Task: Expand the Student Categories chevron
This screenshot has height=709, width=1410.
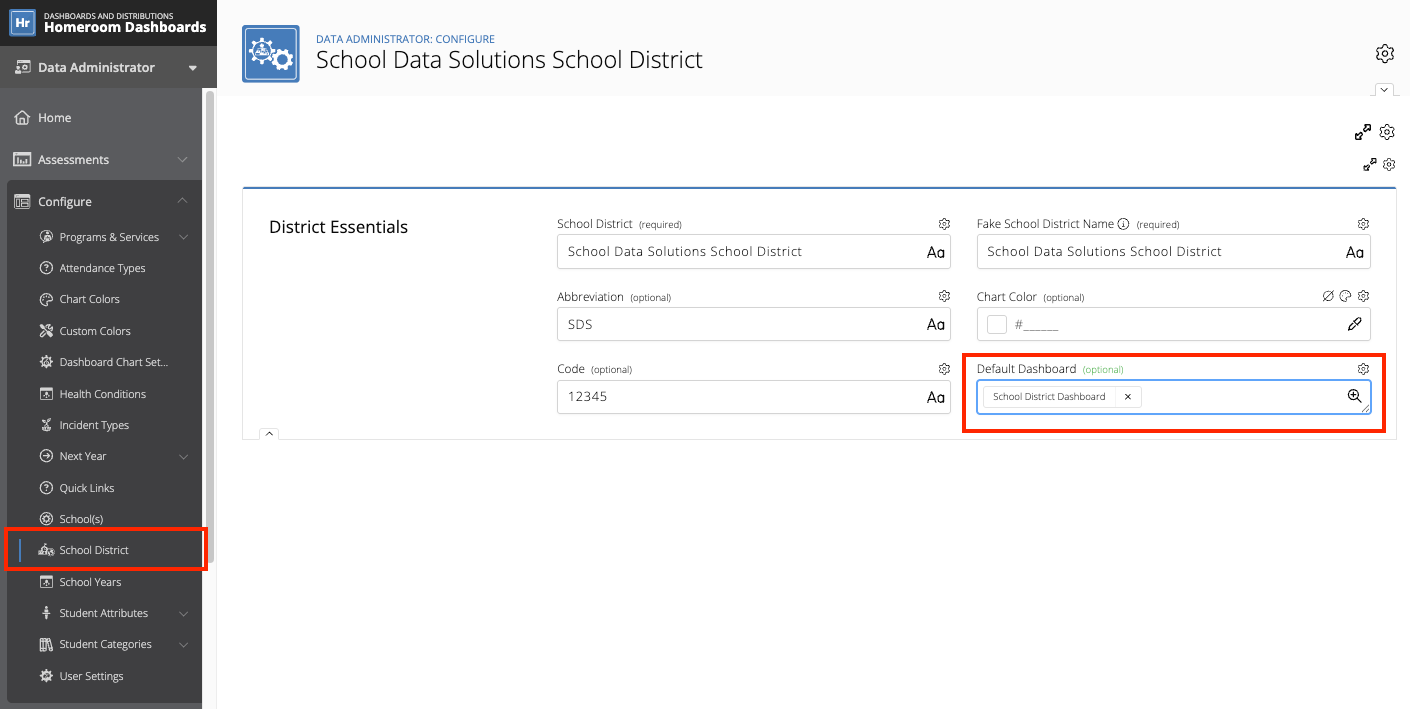Action: (183, 644)
